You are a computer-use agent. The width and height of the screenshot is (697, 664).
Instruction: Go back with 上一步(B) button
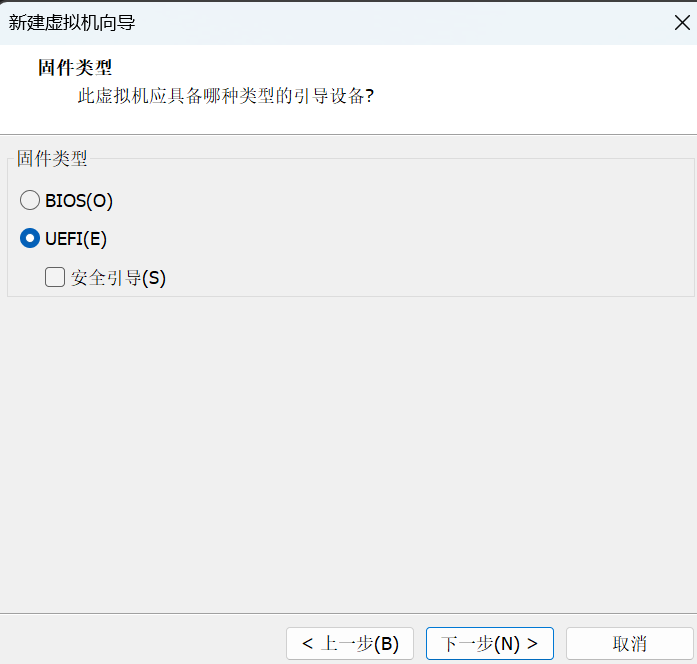point(349,643)
